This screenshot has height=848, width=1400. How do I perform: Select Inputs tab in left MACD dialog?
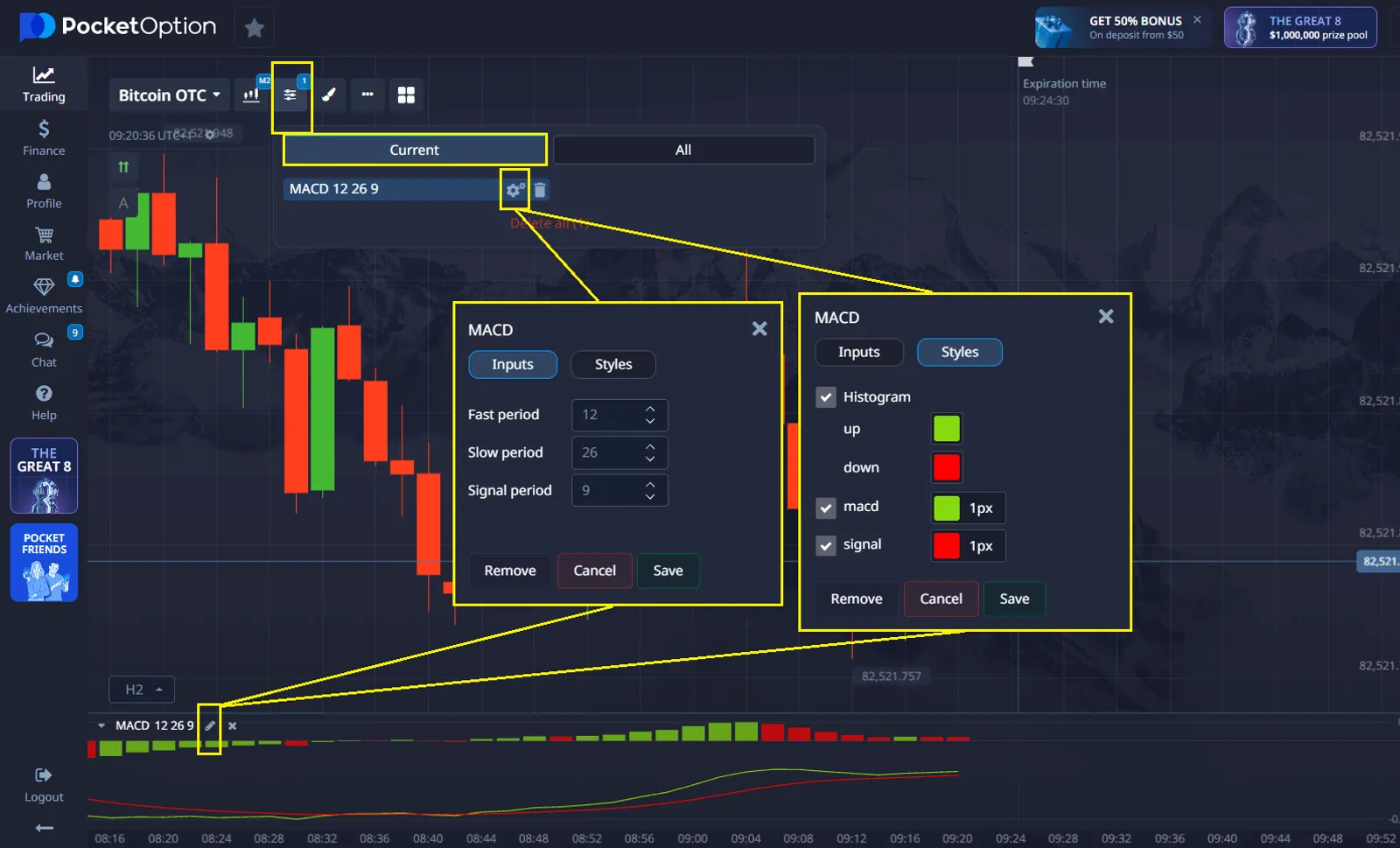coord(513,364)
